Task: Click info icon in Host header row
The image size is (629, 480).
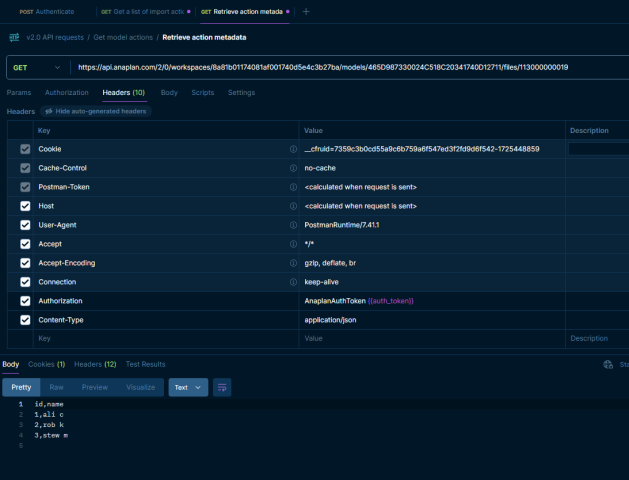Action: coord(293,206)
